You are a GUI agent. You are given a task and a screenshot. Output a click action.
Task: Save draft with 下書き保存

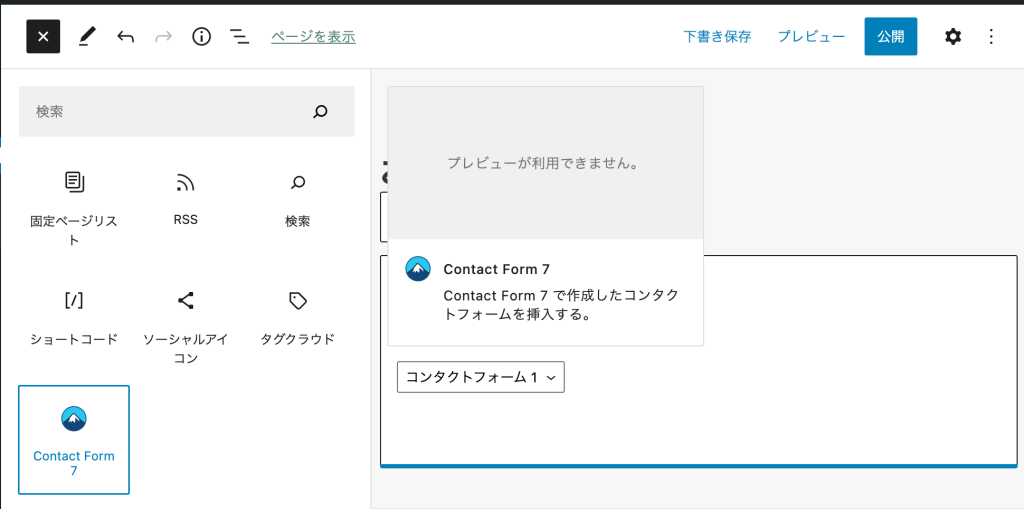[717, 37]
